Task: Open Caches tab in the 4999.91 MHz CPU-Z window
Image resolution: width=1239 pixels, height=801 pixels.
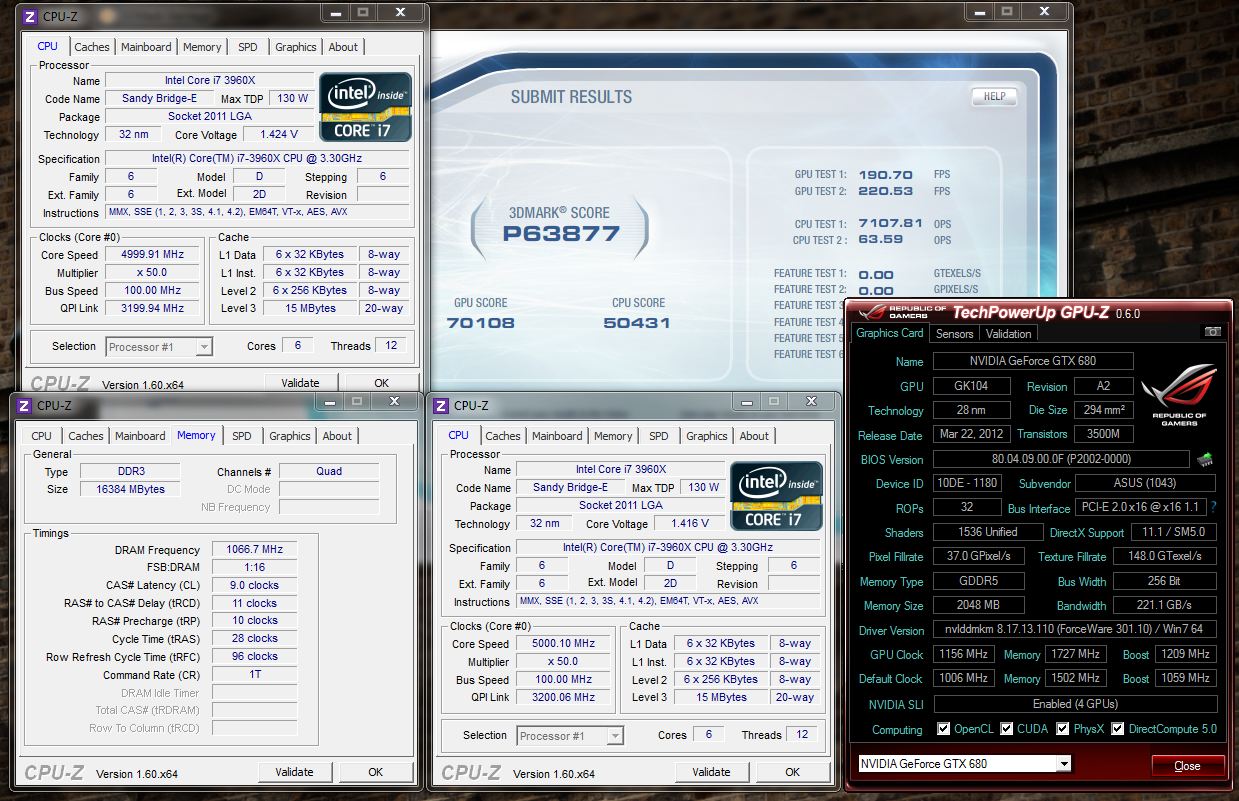Action: [92, 47]
